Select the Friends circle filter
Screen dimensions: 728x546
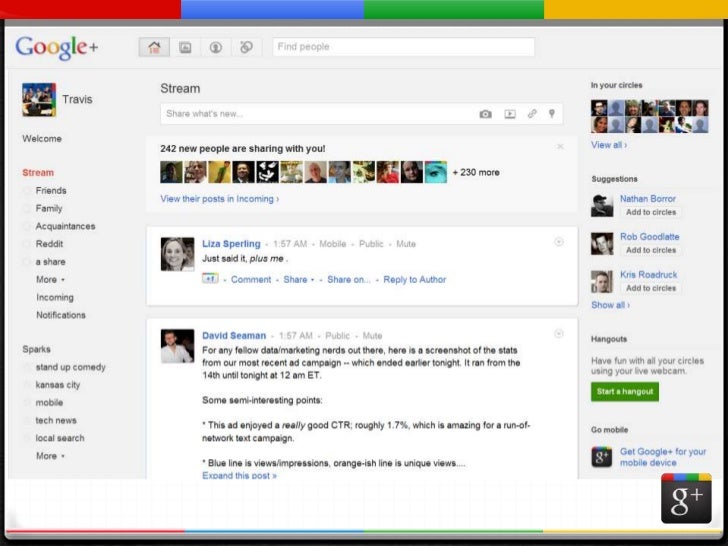click(x=51, y=190)
